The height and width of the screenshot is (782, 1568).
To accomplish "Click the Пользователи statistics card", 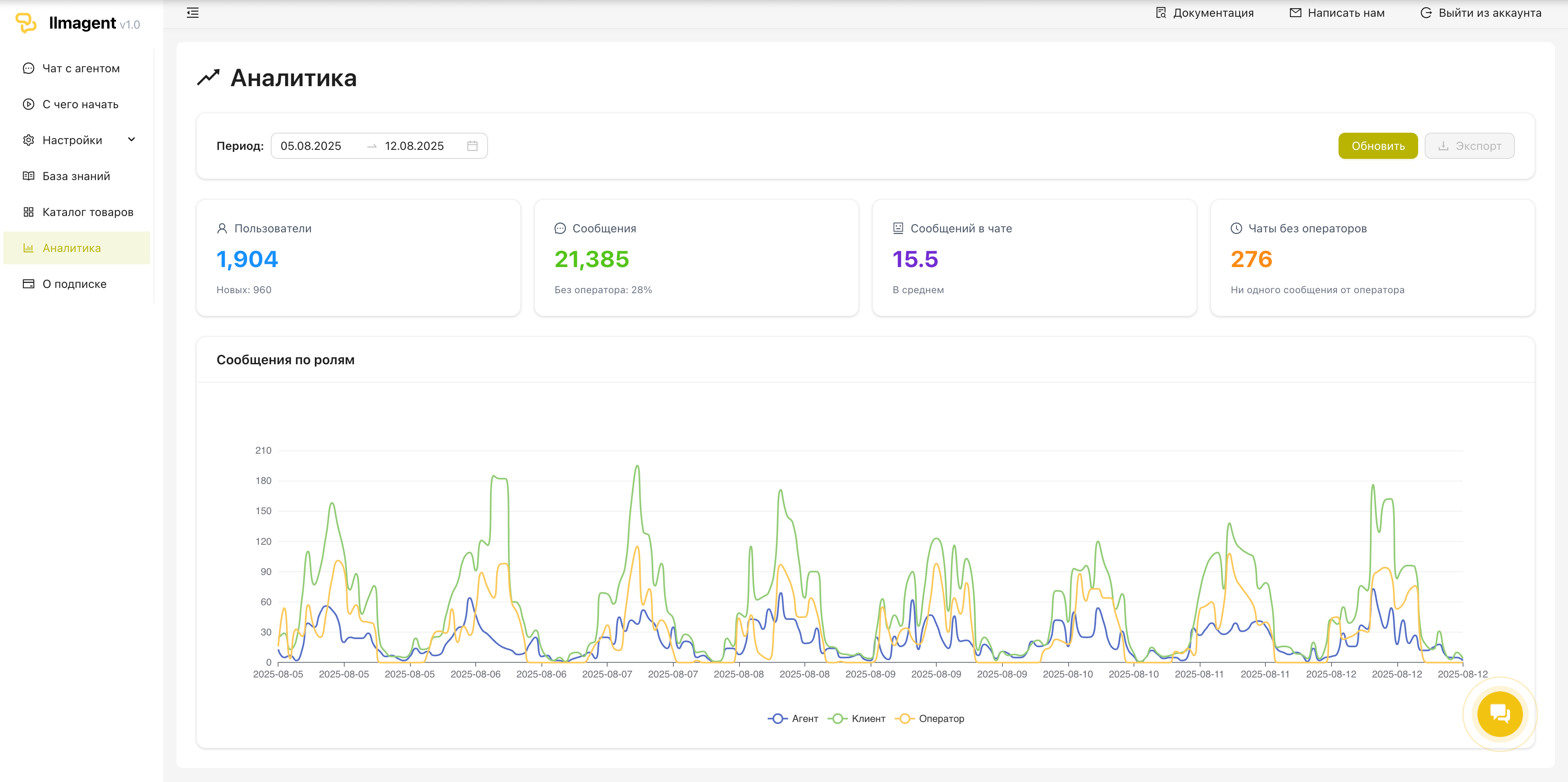I will [358, 257].
